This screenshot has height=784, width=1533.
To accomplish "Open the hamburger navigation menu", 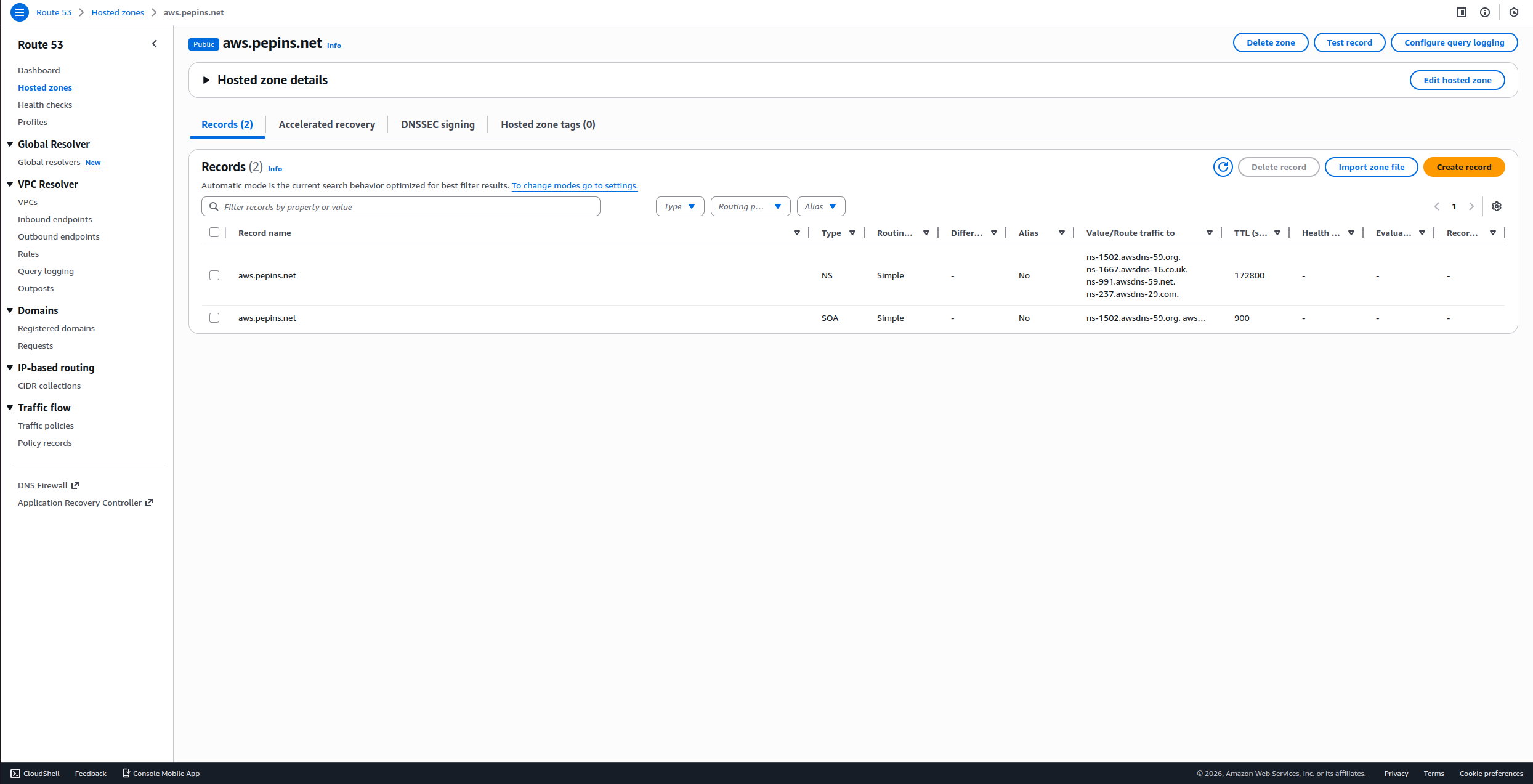I will [x=19, y=12].
